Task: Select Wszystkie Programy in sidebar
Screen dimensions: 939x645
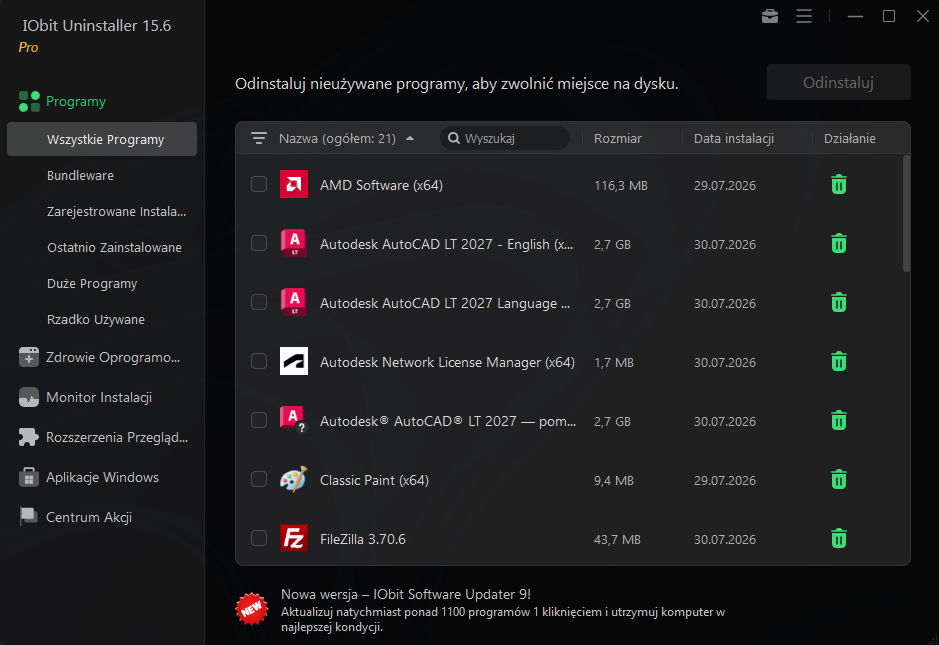Action: (x=102, y=139)
